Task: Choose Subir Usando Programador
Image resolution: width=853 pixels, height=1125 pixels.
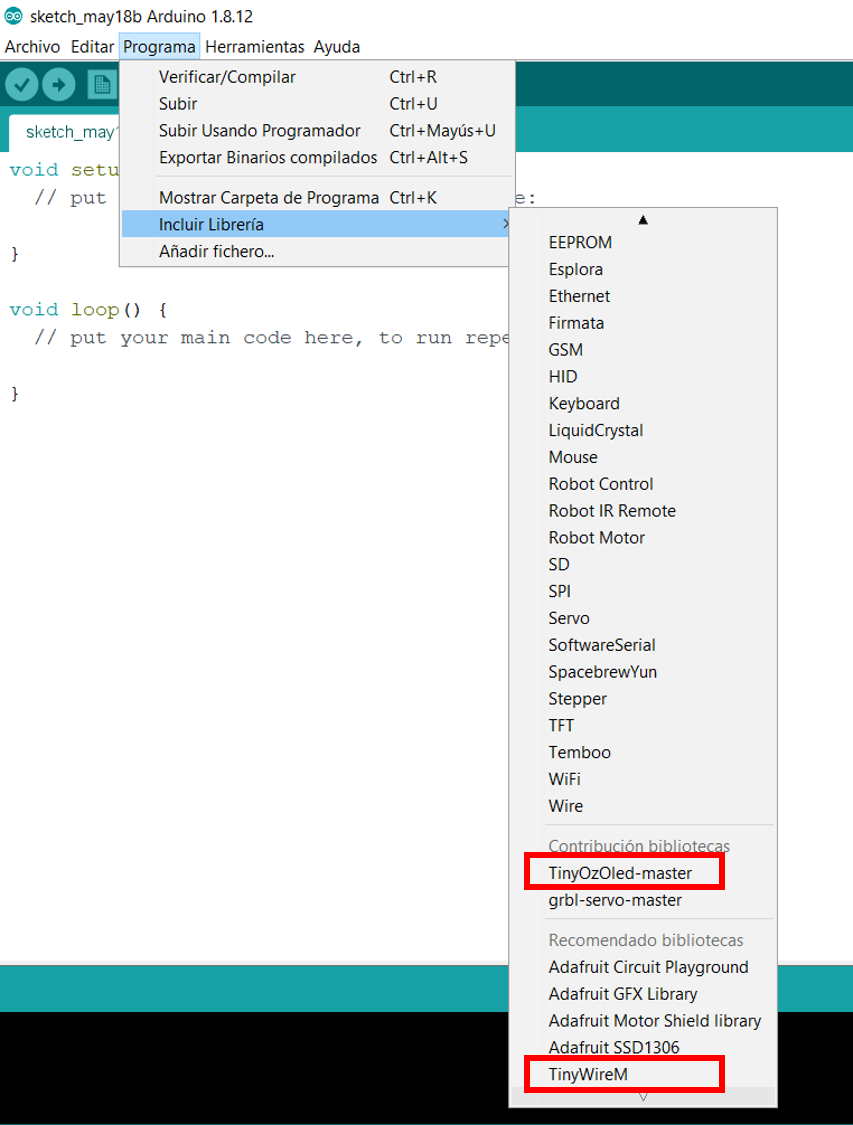Action: 317,131
